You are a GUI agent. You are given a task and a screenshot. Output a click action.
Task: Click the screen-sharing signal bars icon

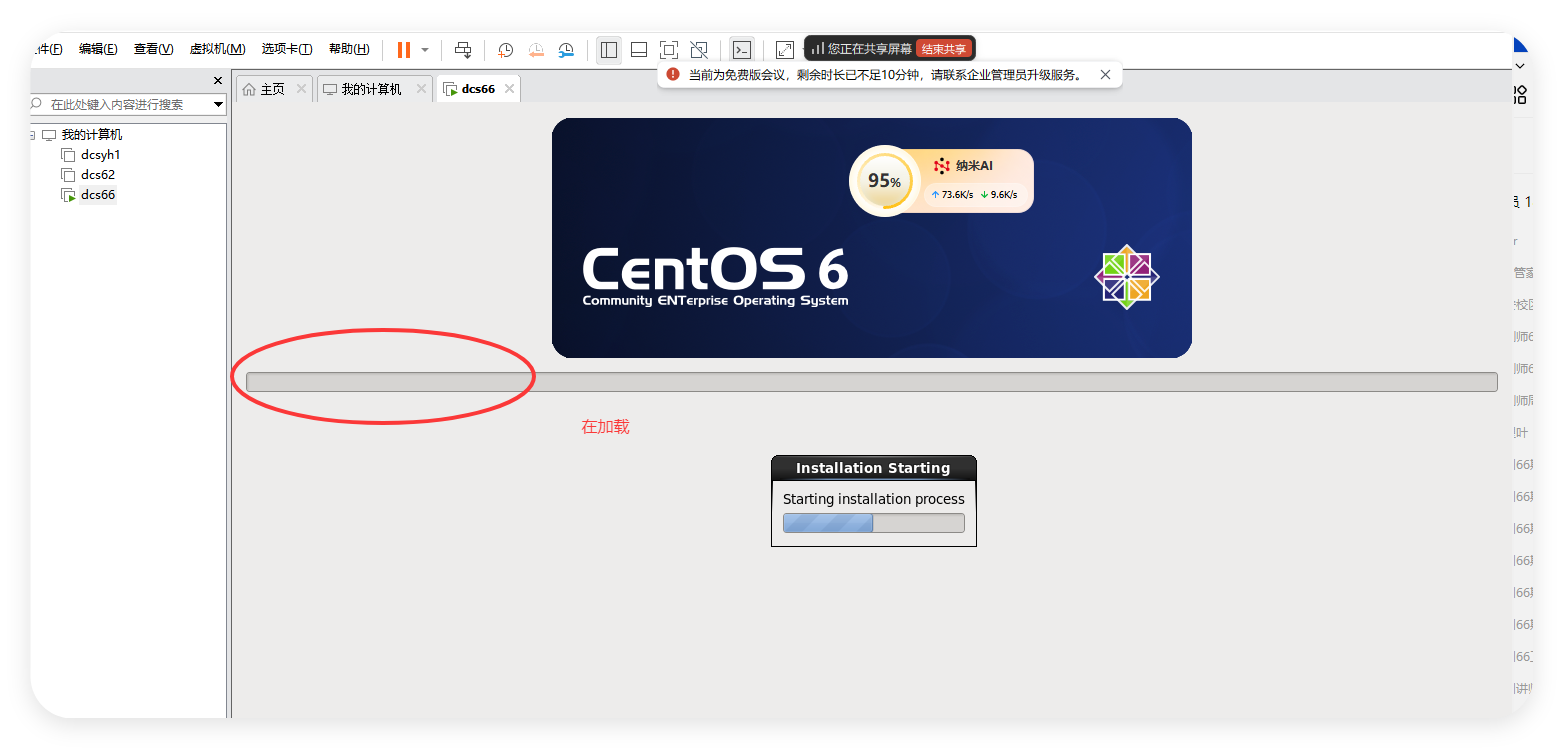coord(817,49)
